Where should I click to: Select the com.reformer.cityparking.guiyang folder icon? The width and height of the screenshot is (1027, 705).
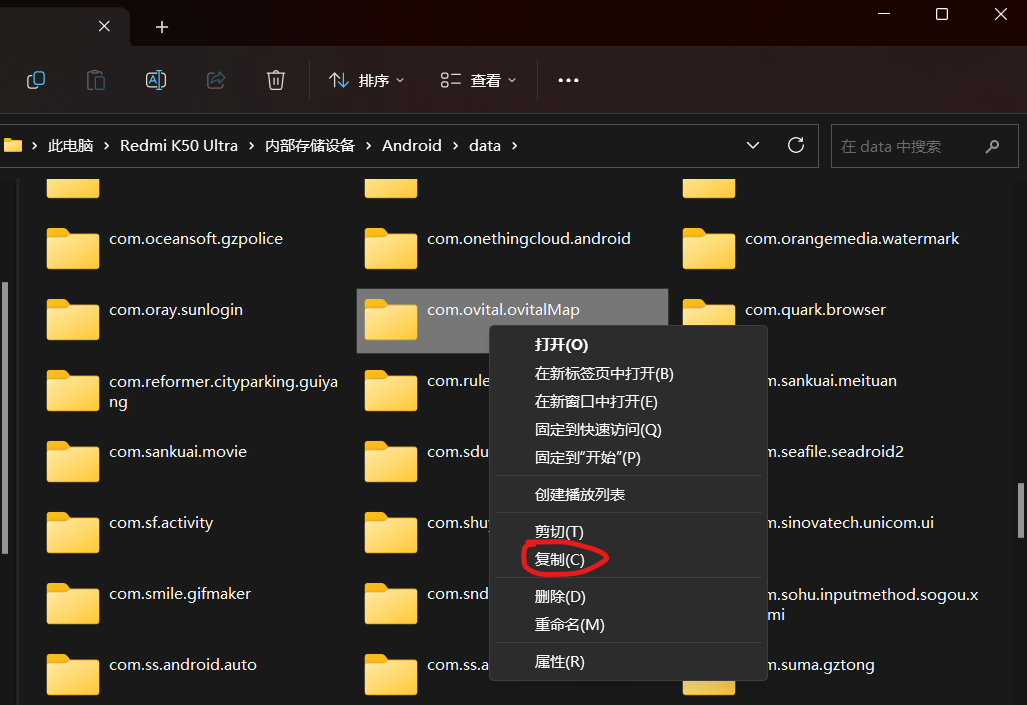[x=73, y=391]
